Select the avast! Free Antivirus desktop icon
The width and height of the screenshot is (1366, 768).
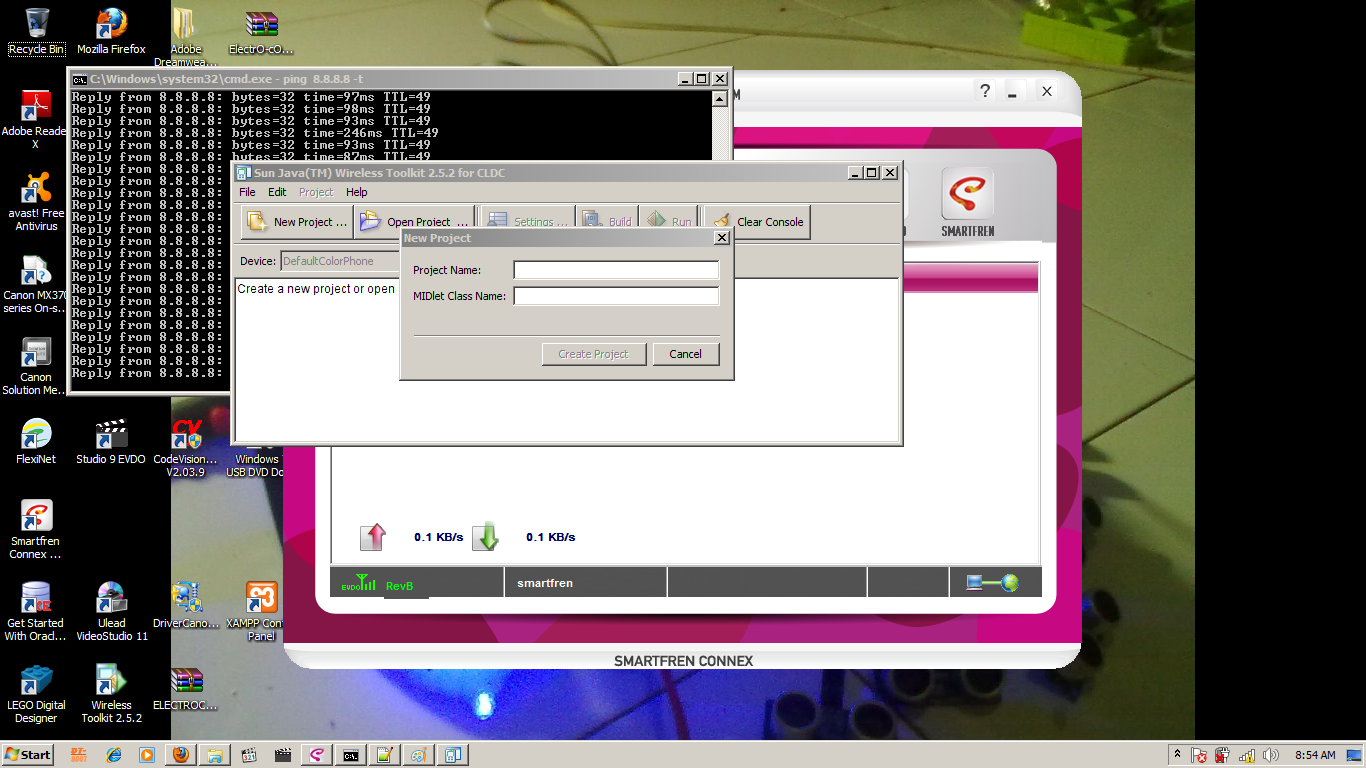[x=36, y=200]
